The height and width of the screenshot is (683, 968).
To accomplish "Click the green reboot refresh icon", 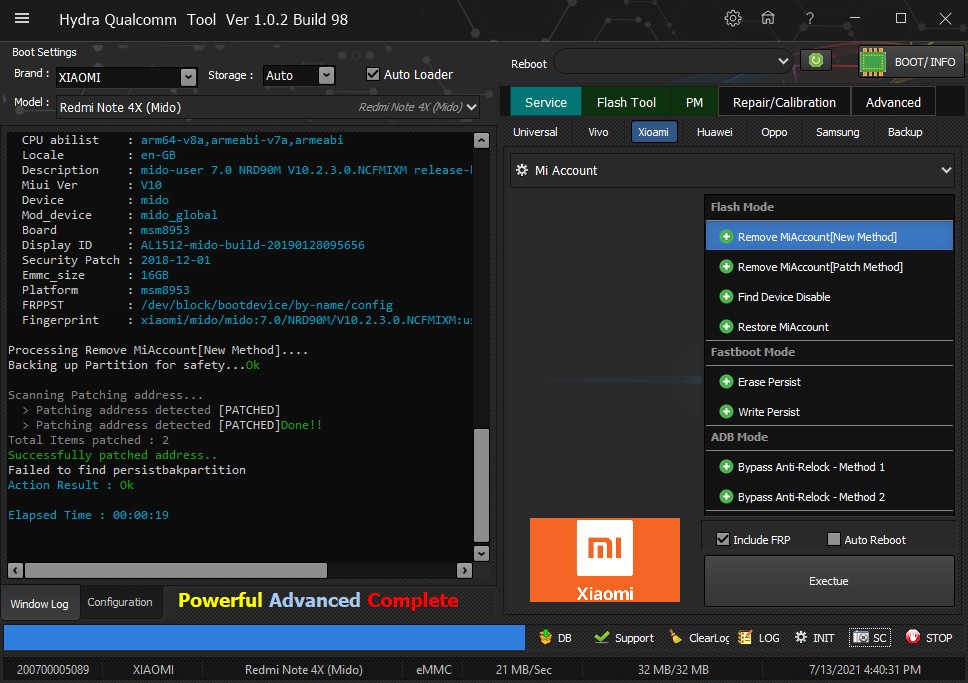I will (x=816, y=60).
